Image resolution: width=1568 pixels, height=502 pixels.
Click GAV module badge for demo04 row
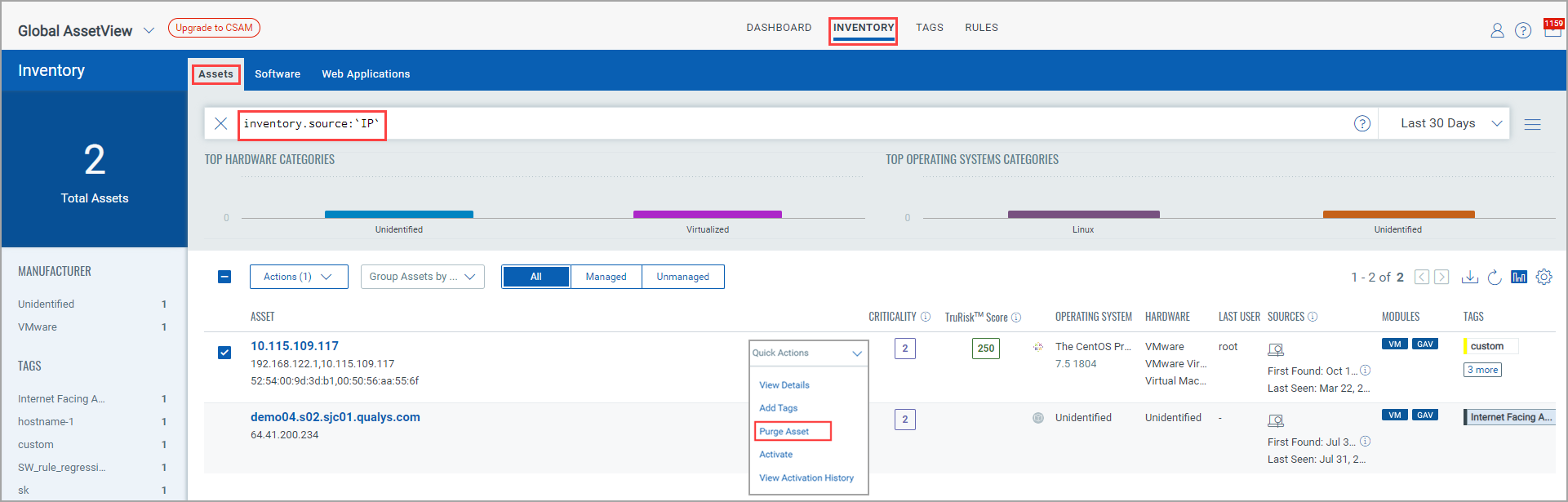1425,415
